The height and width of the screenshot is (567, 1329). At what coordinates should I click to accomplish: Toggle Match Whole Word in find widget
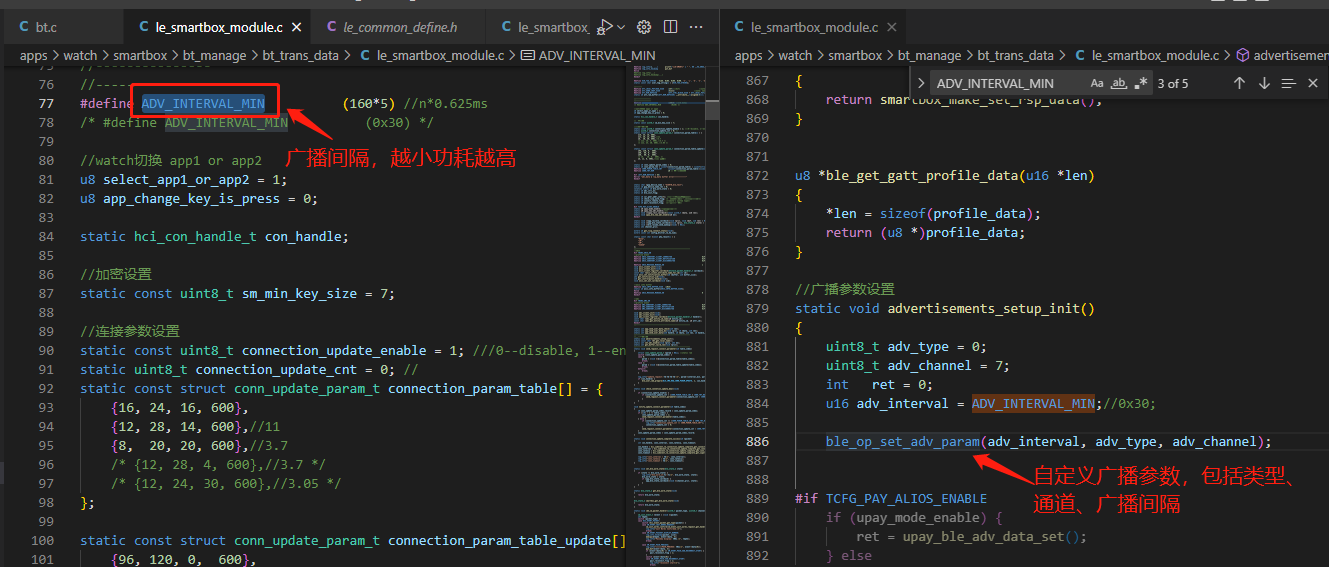click(x=1120, y=83)
